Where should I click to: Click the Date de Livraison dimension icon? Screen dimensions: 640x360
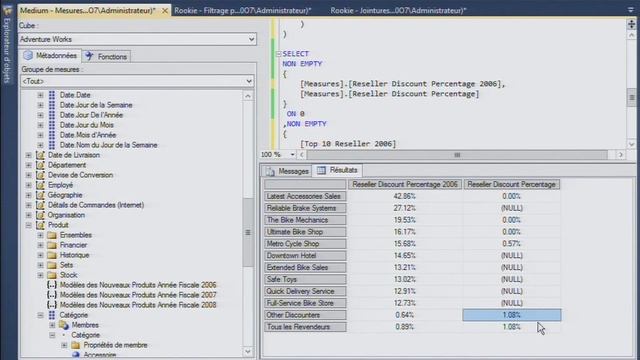[x=40, y=155]
